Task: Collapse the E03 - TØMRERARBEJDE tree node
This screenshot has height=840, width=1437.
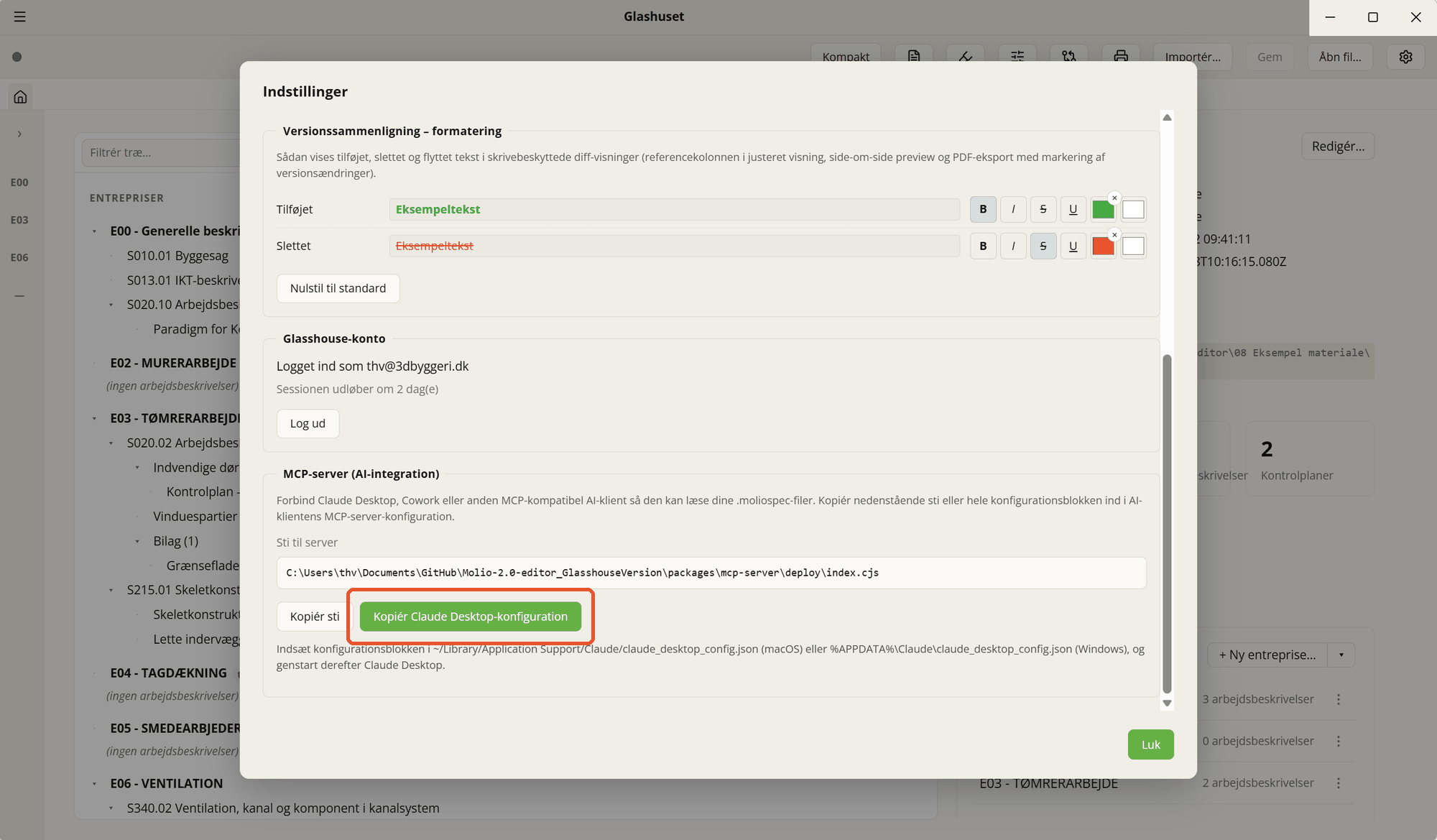Action: tap(94, 418)
